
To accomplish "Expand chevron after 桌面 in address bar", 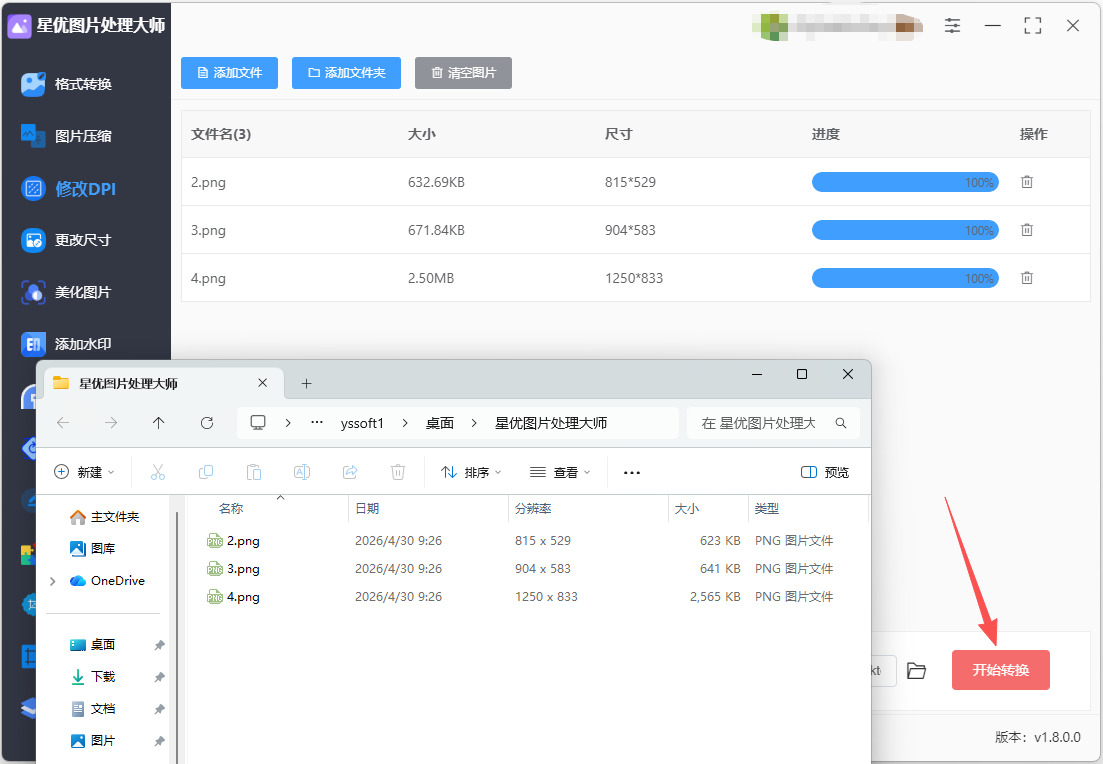I will click(x=474, y=423).
